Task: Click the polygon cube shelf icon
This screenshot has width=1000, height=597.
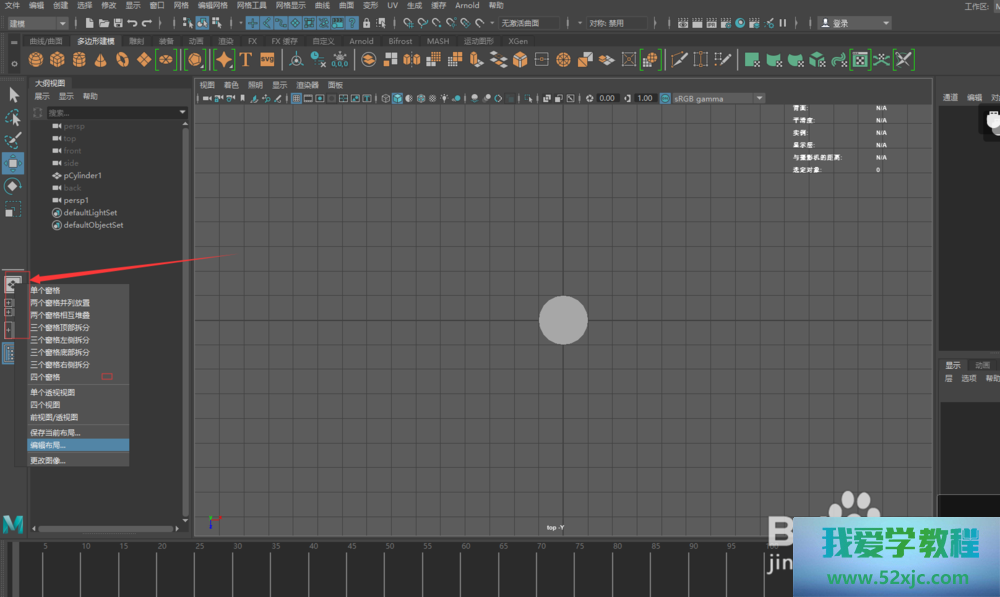Action: 58,60
